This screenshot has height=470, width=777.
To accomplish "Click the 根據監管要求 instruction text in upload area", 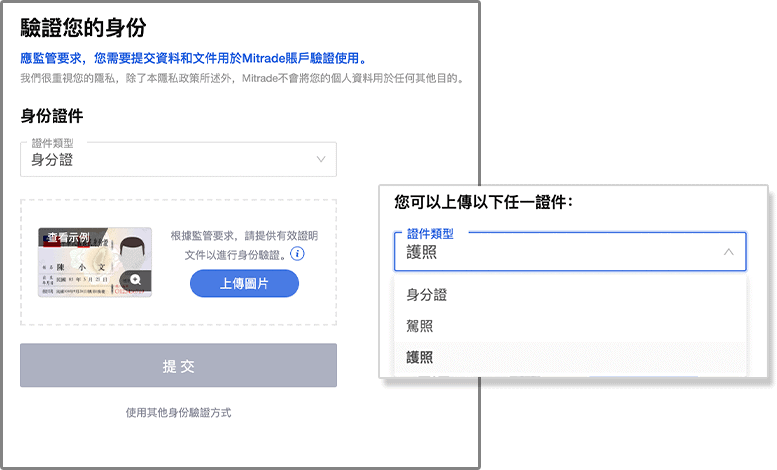I will [x=244, y=245].
